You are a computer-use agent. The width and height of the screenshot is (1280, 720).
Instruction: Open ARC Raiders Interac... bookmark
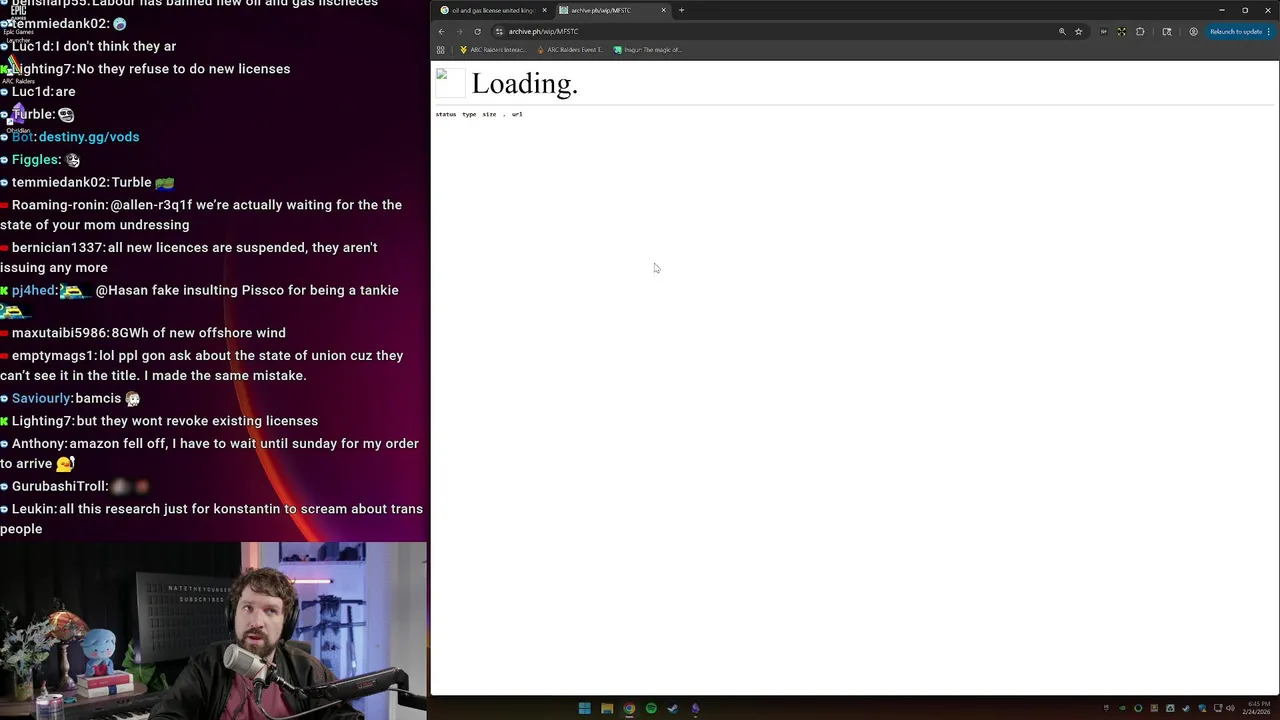(492, 50)
